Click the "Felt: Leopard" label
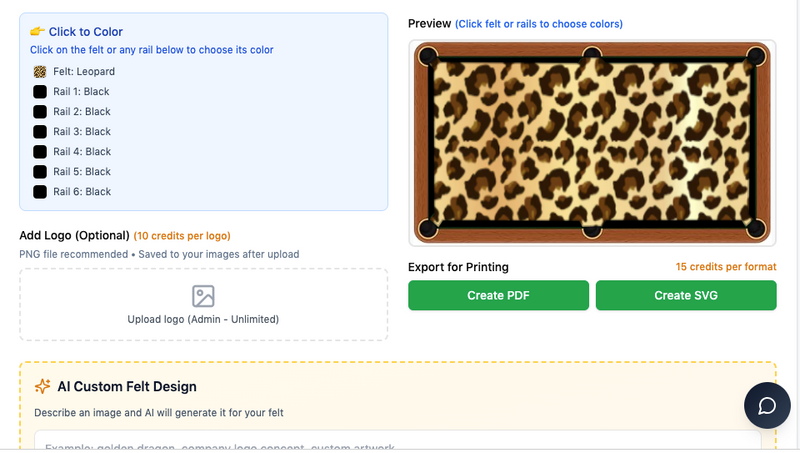Image resolution: width=800 pixels, height=453 pixels. (84, 72)
